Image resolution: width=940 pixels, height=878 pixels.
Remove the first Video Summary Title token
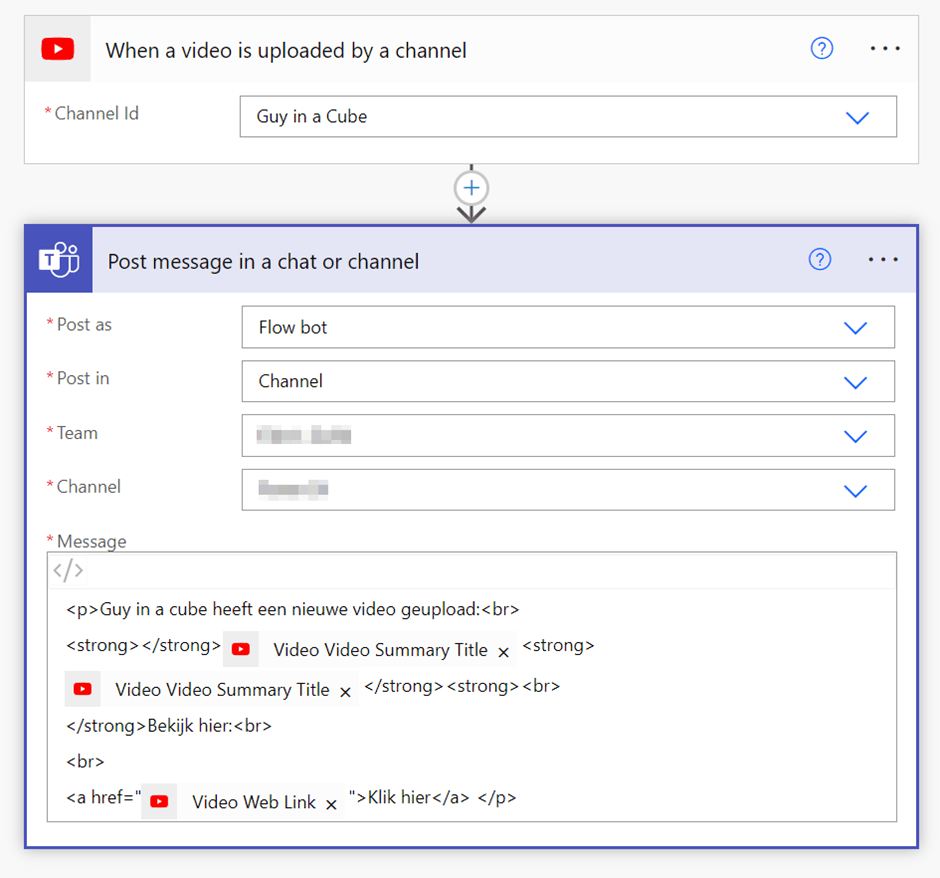coord(503,652)
